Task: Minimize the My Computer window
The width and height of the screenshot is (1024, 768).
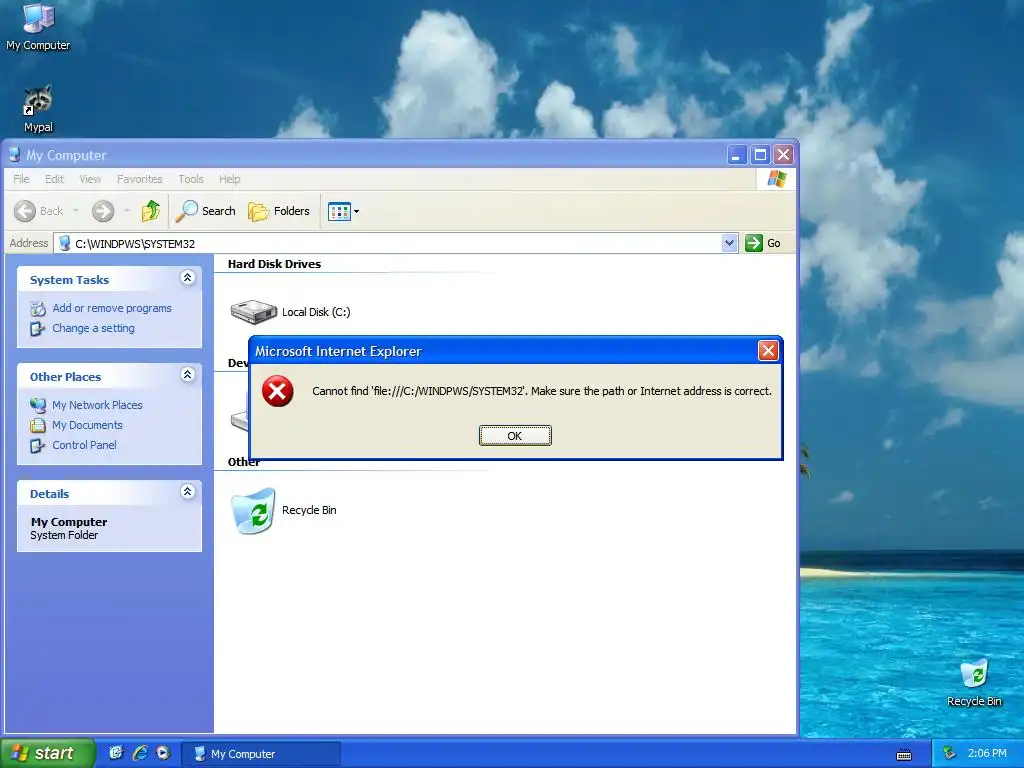Action: (x=737, y=155)
